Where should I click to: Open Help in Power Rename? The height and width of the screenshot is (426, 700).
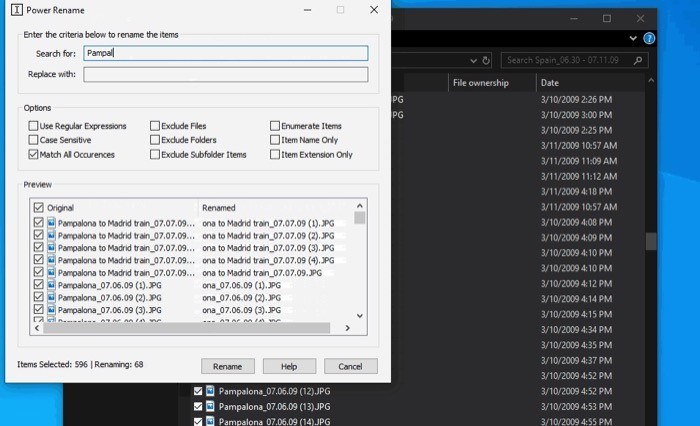pyautogui.click(x=289, y=366)
